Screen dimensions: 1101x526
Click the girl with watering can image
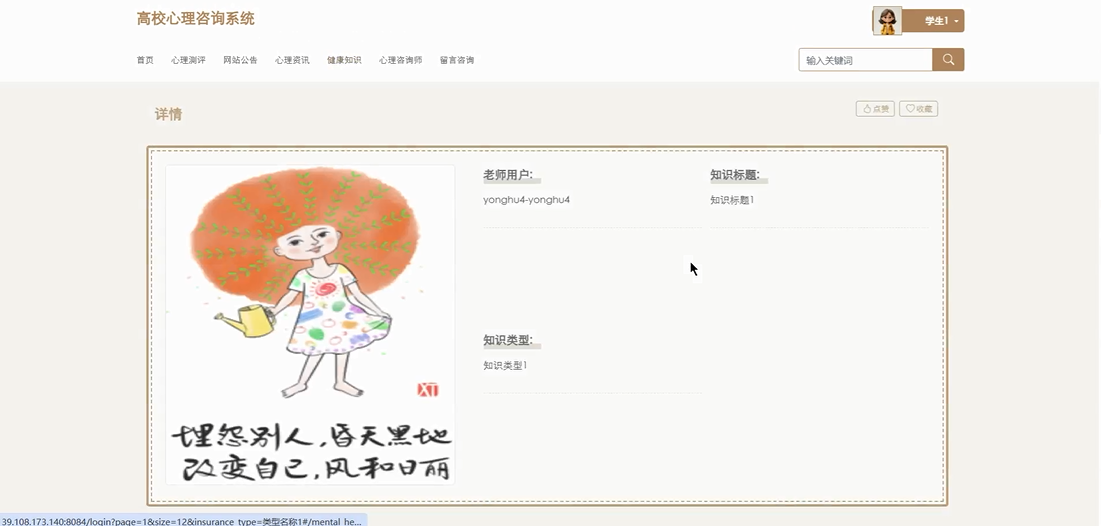point(310,324)
